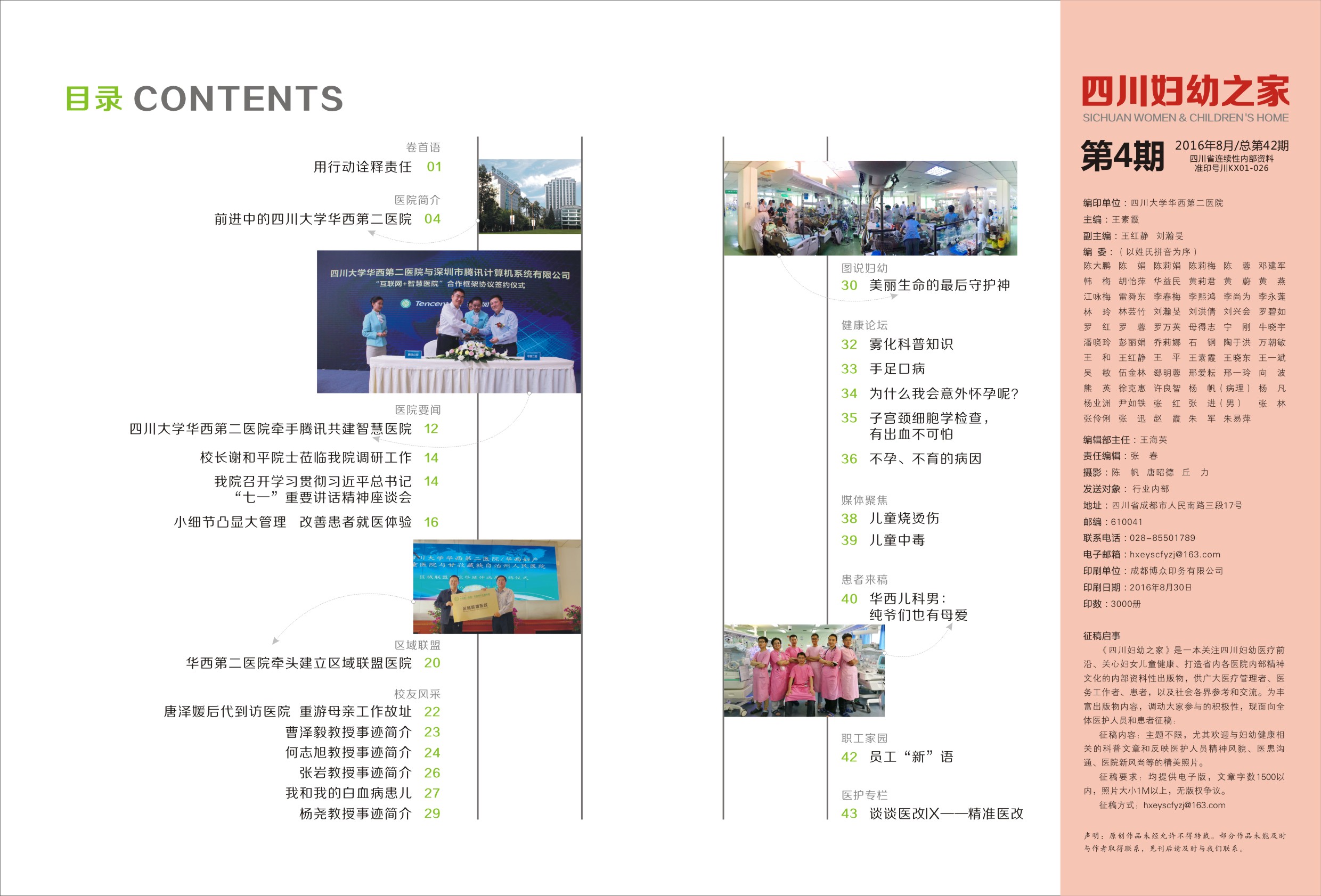This screenshot has width=1321, height=896.
Task: Click the section label '区域联盟'
Action: tap(418, 645)
